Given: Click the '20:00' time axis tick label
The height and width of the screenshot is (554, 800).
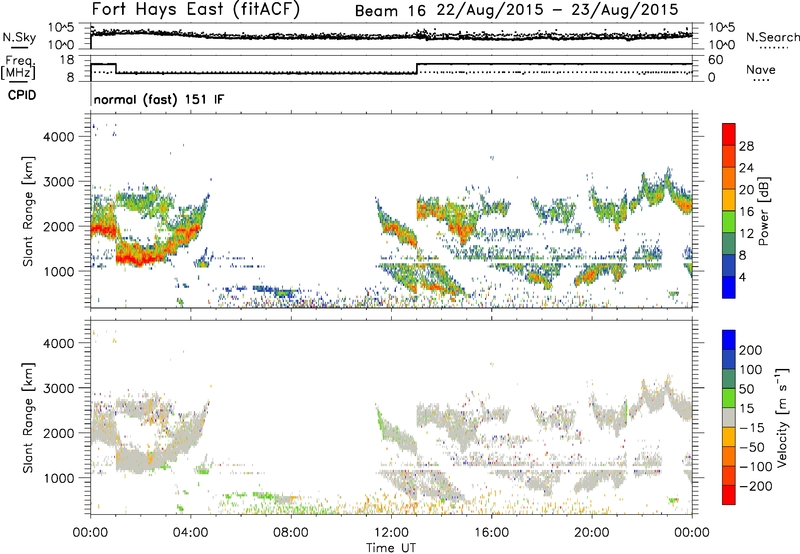Looking at the screenshot, I should click(591, 533).
